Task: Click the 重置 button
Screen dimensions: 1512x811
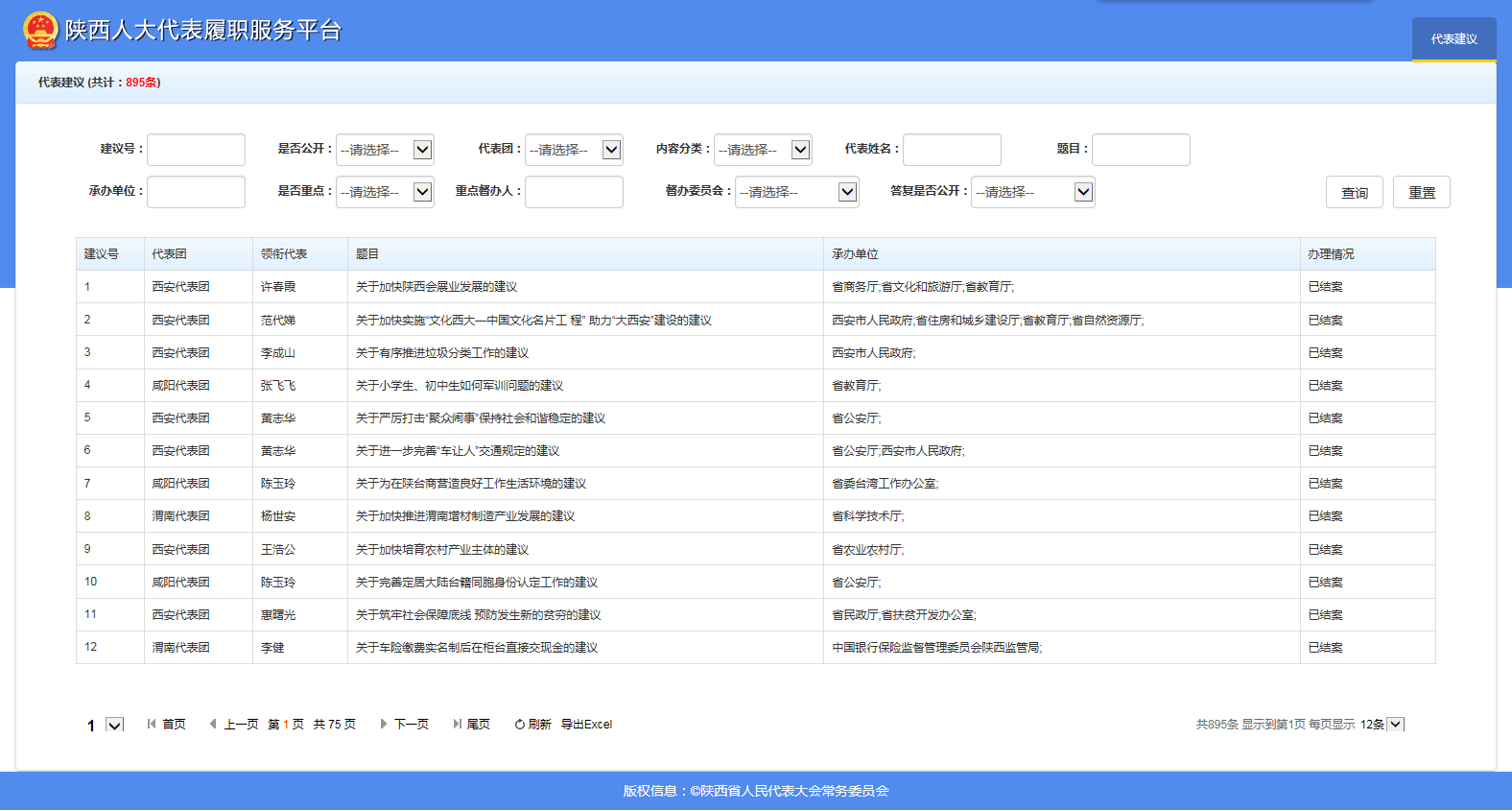Action: click(1422, 193)
